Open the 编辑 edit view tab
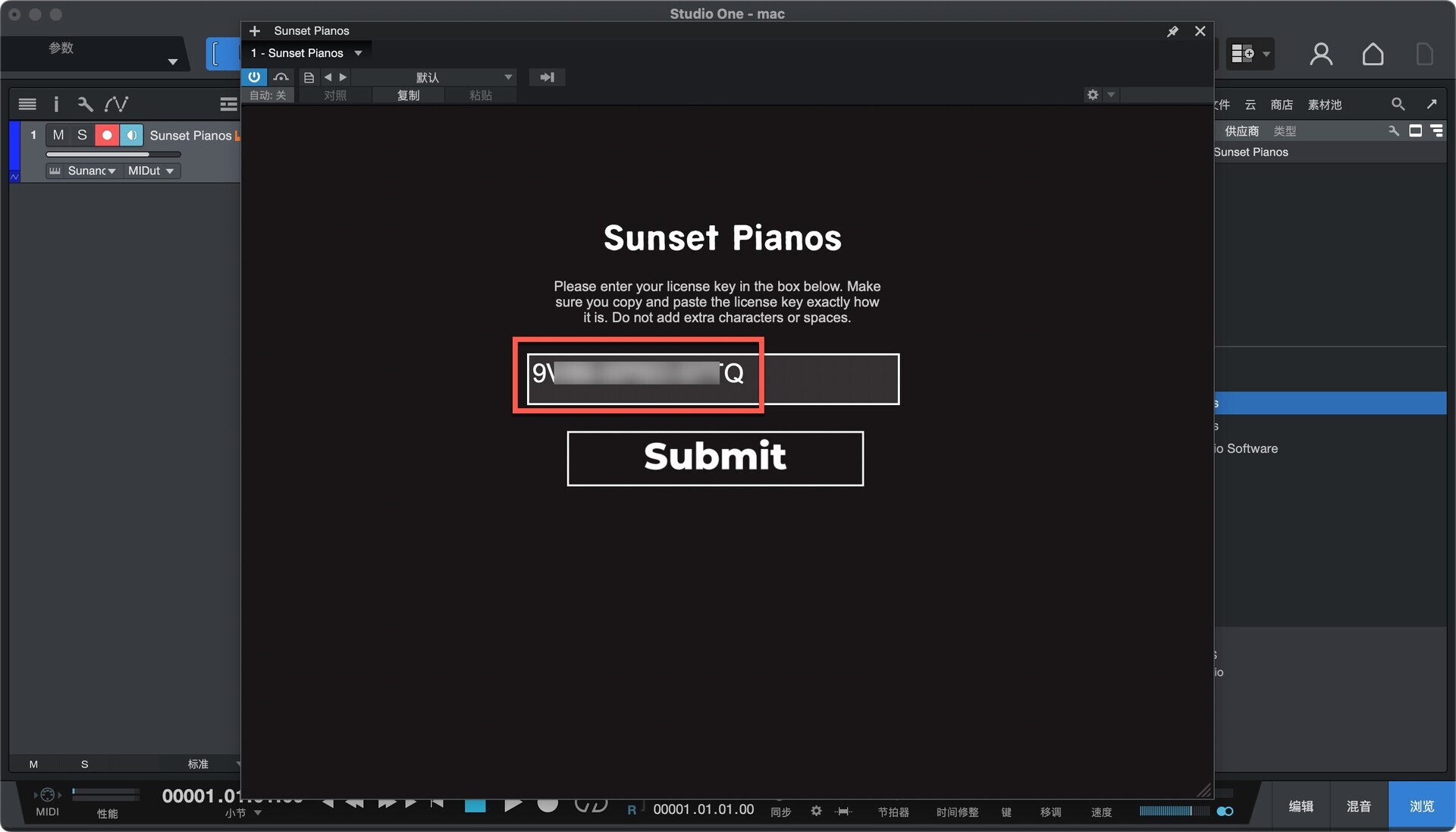Image resolution: width=1456 pixels, height=832 pixels. 1301,806
